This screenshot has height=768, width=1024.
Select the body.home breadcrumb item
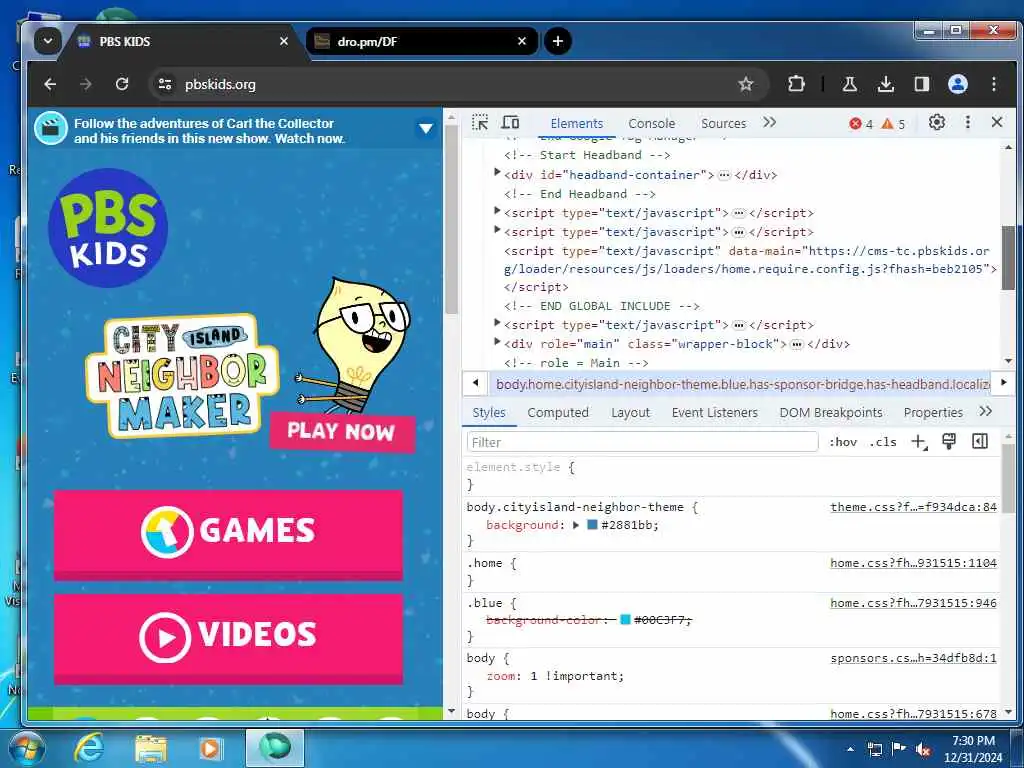click(742, 384)
